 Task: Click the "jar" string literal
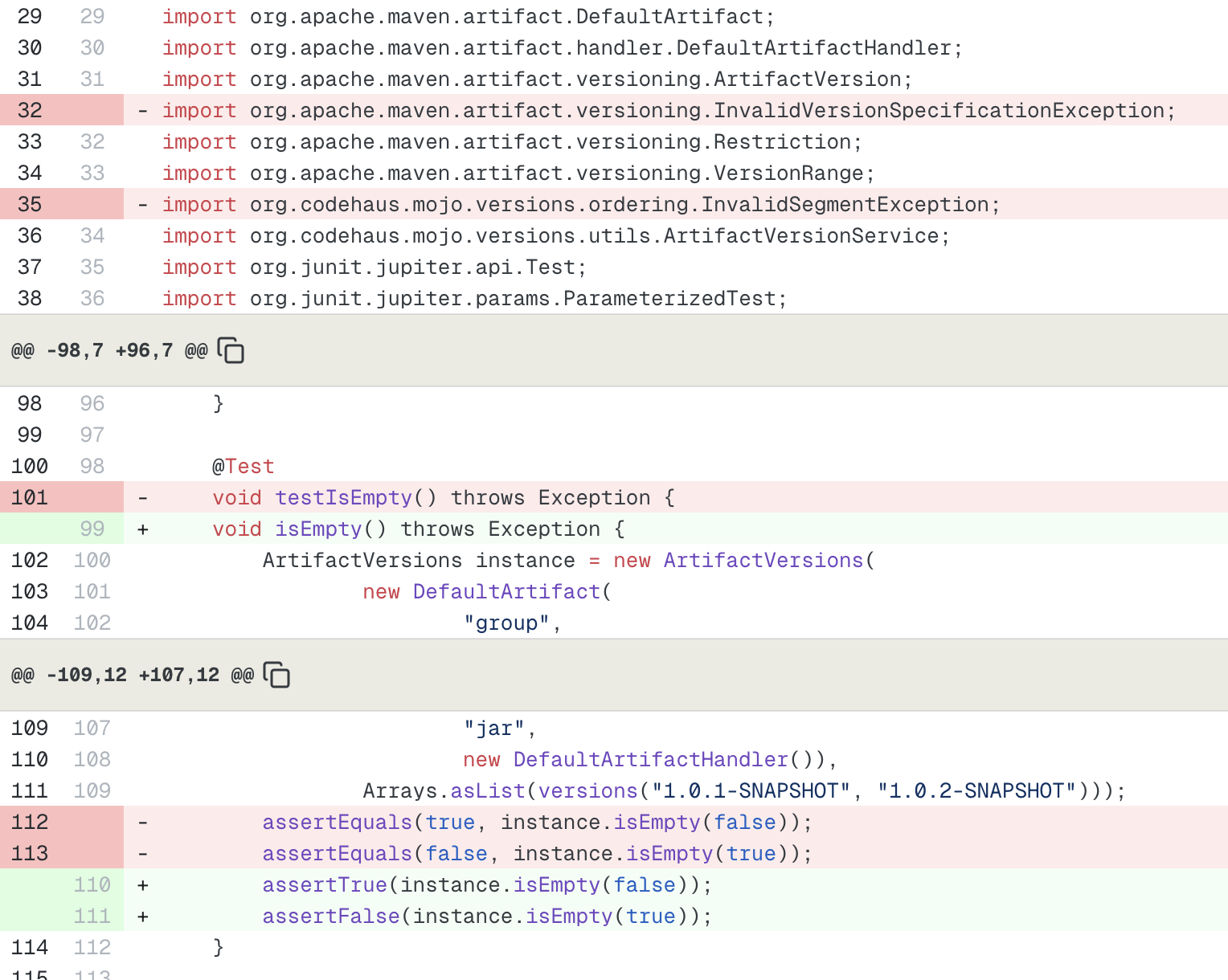[x=494, y=728]
